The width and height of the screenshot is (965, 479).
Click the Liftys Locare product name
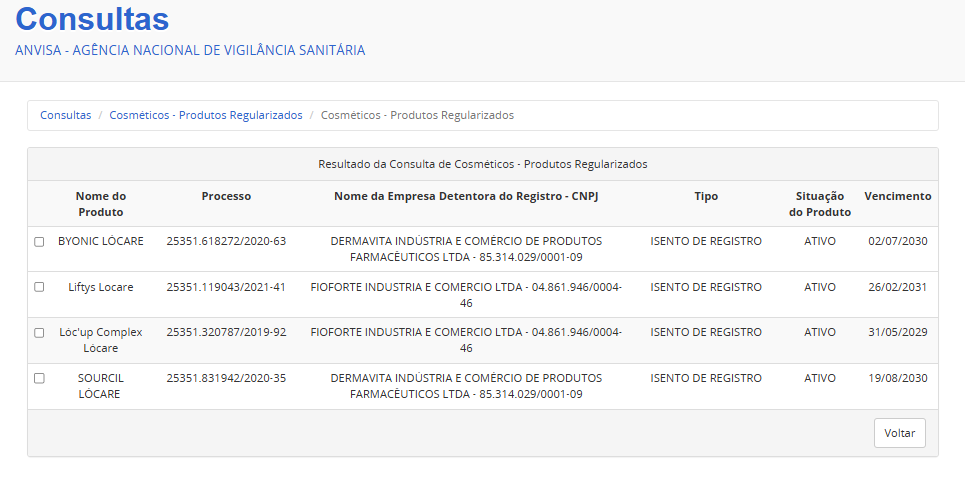[100, 287]
